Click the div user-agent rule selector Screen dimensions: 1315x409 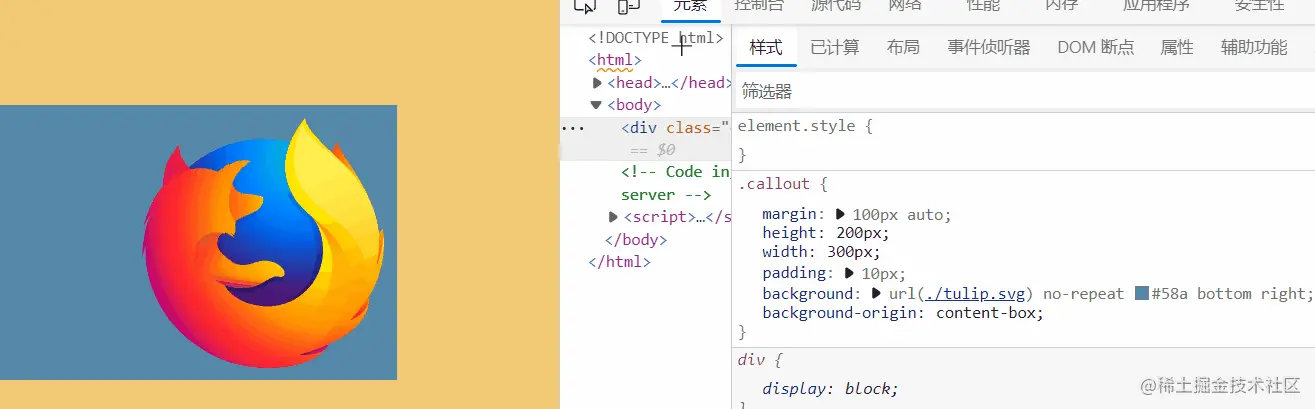pyautogui.click(x=753, y=359)
